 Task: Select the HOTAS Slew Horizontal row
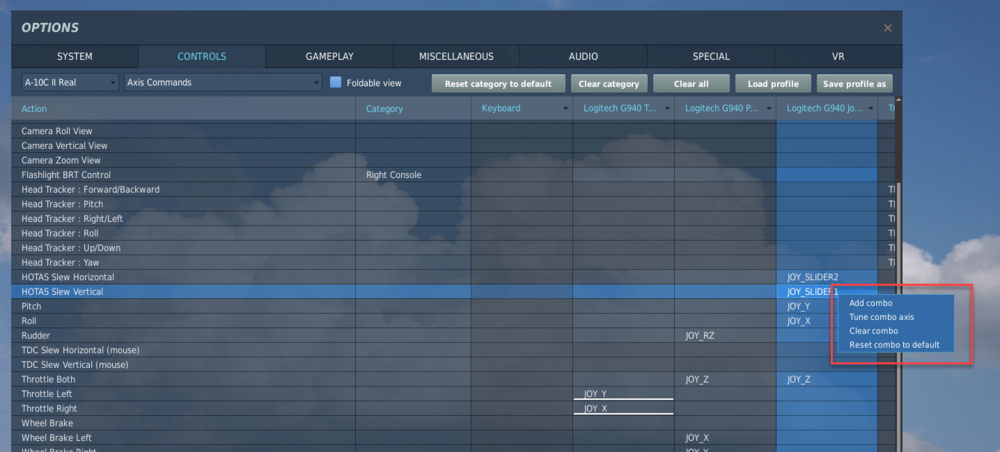coord(453,277)
